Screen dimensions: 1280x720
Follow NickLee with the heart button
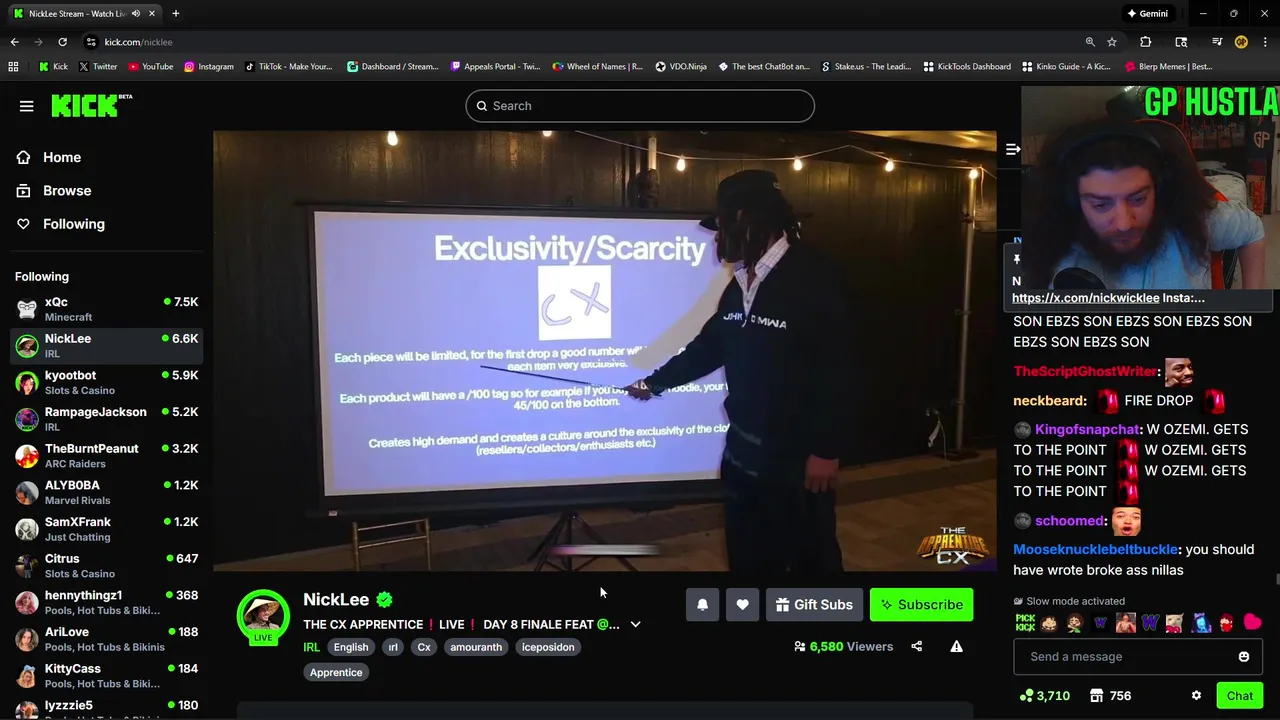pyautogui.click(x=742, y=605)
